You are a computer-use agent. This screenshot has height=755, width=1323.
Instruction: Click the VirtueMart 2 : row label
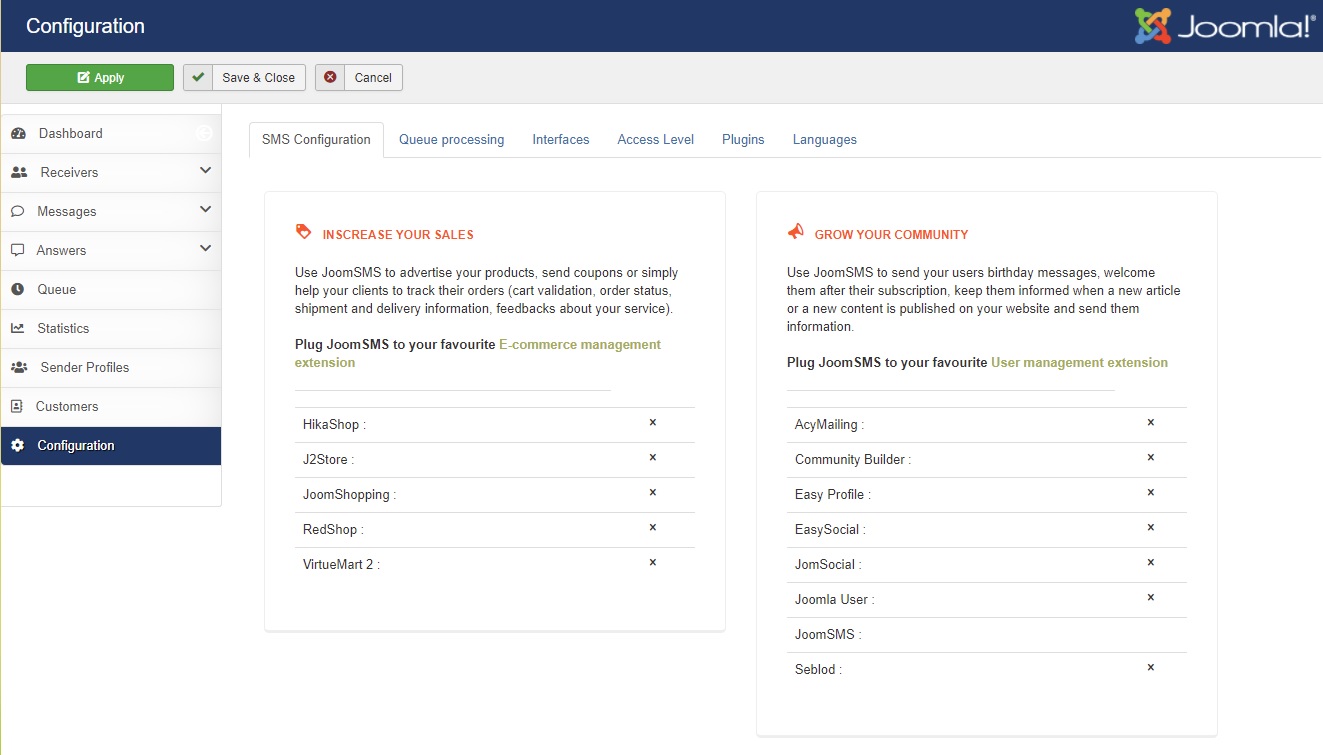click(341, 565)
